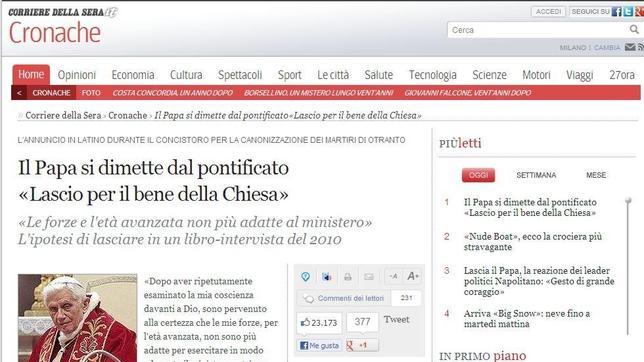Click the Cambia city link
The height and width of the screenshot is (362, 644).
pyautogui.click(x=607, y=48)
